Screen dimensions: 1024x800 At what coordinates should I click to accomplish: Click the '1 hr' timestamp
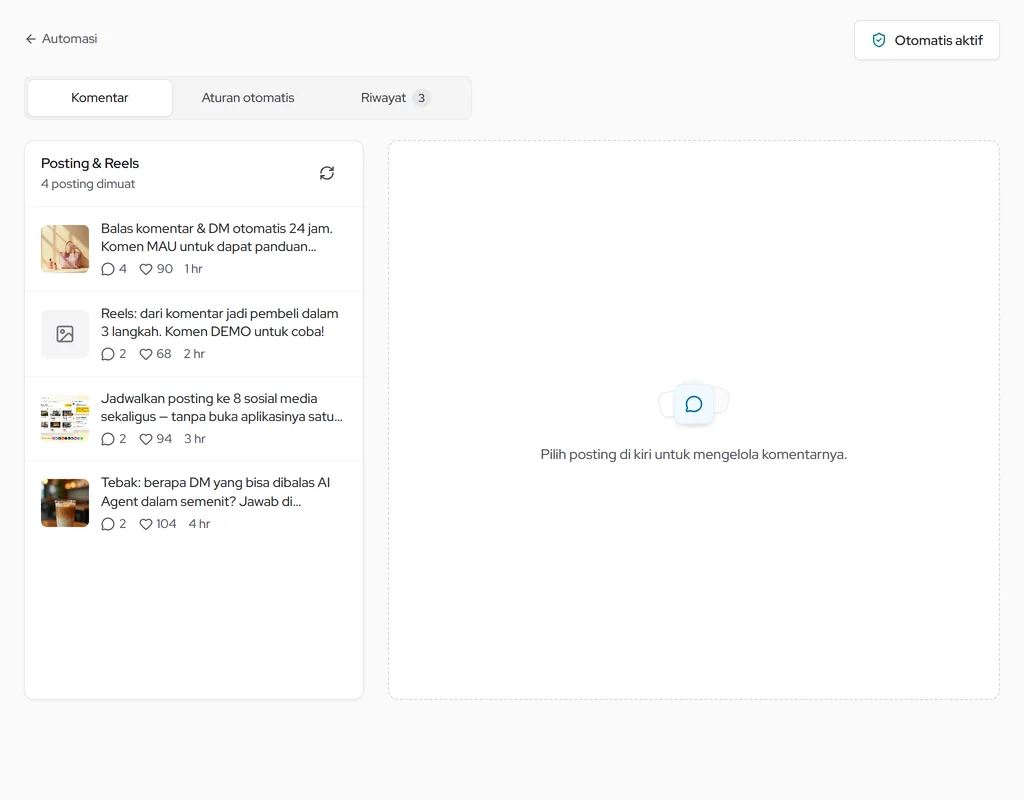193,269
